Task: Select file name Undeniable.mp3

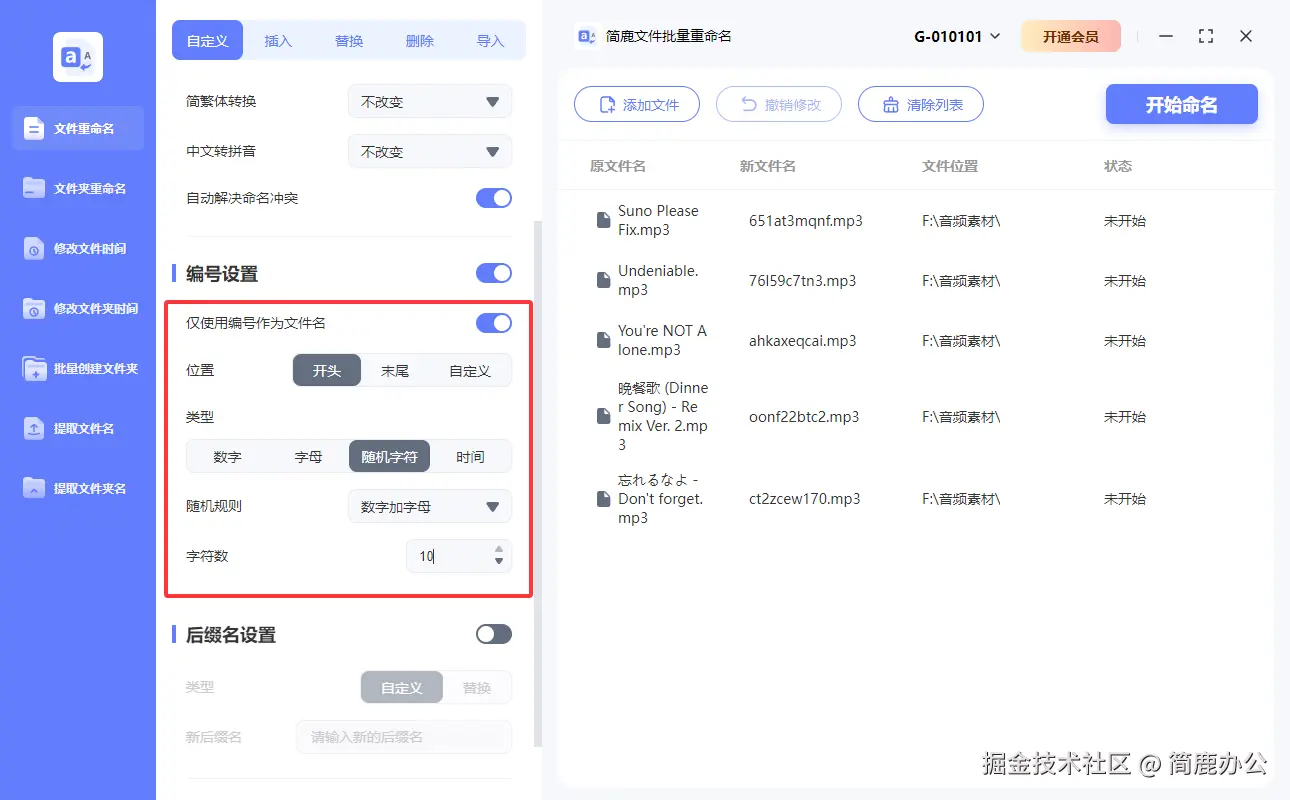Action: pos(658,280)
